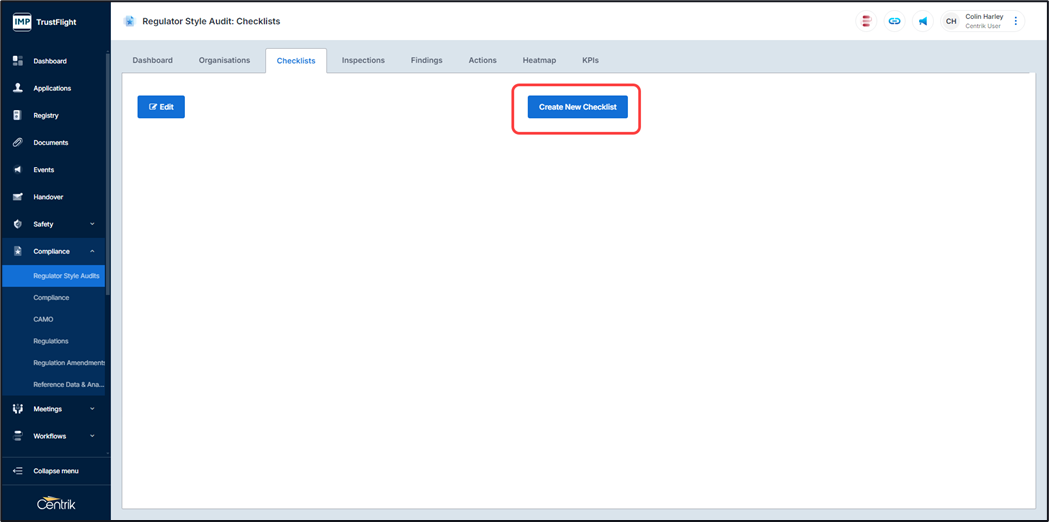Select CAMO in the Compliance submenu
The image size is (1049, 522).
click(x=43, y=320)
